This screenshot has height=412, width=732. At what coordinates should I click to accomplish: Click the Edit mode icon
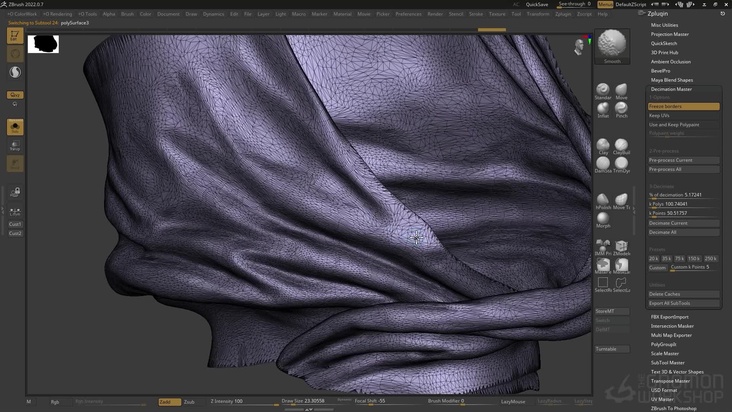[15, 36]
